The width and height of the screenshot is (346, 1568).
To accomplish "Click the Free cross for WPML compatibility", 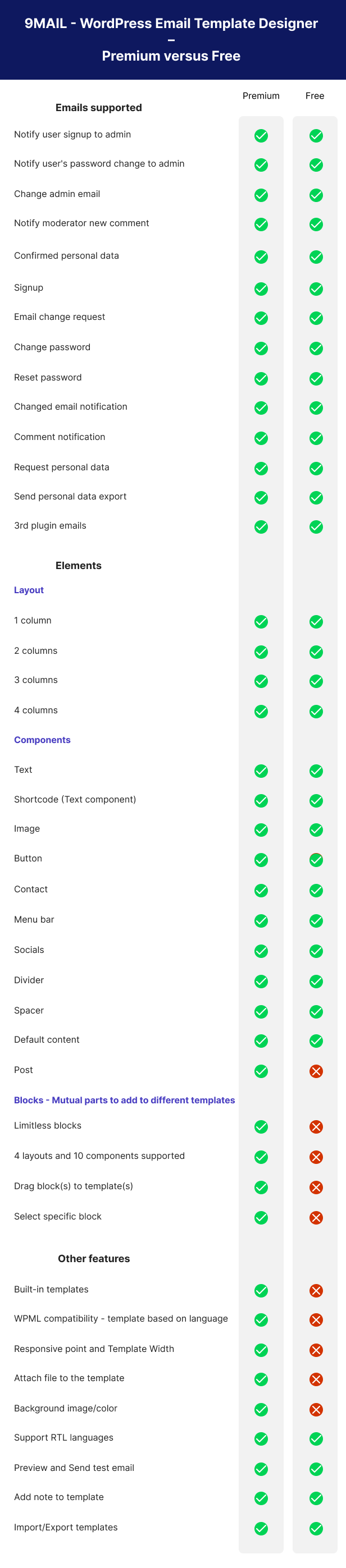I will pyautogui.click(x=316, y=1319).
